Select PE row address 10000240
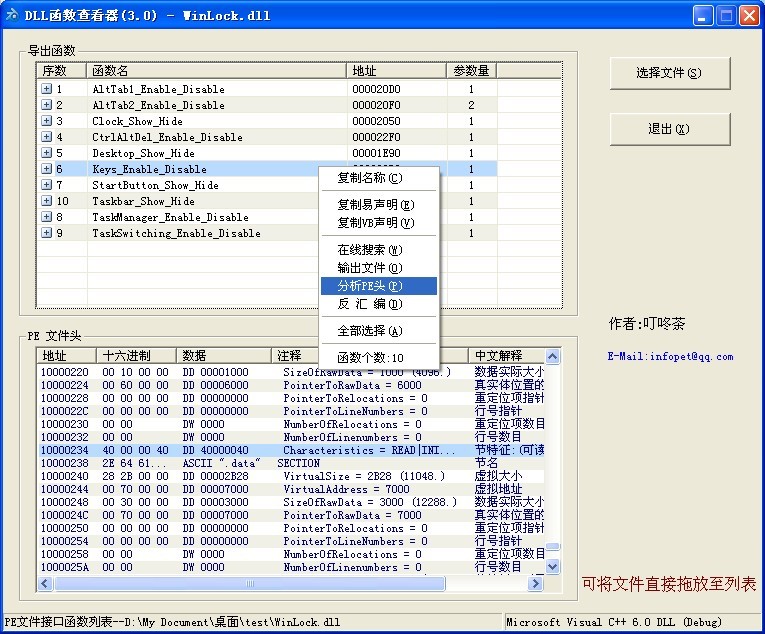 [x=64, y=476]
